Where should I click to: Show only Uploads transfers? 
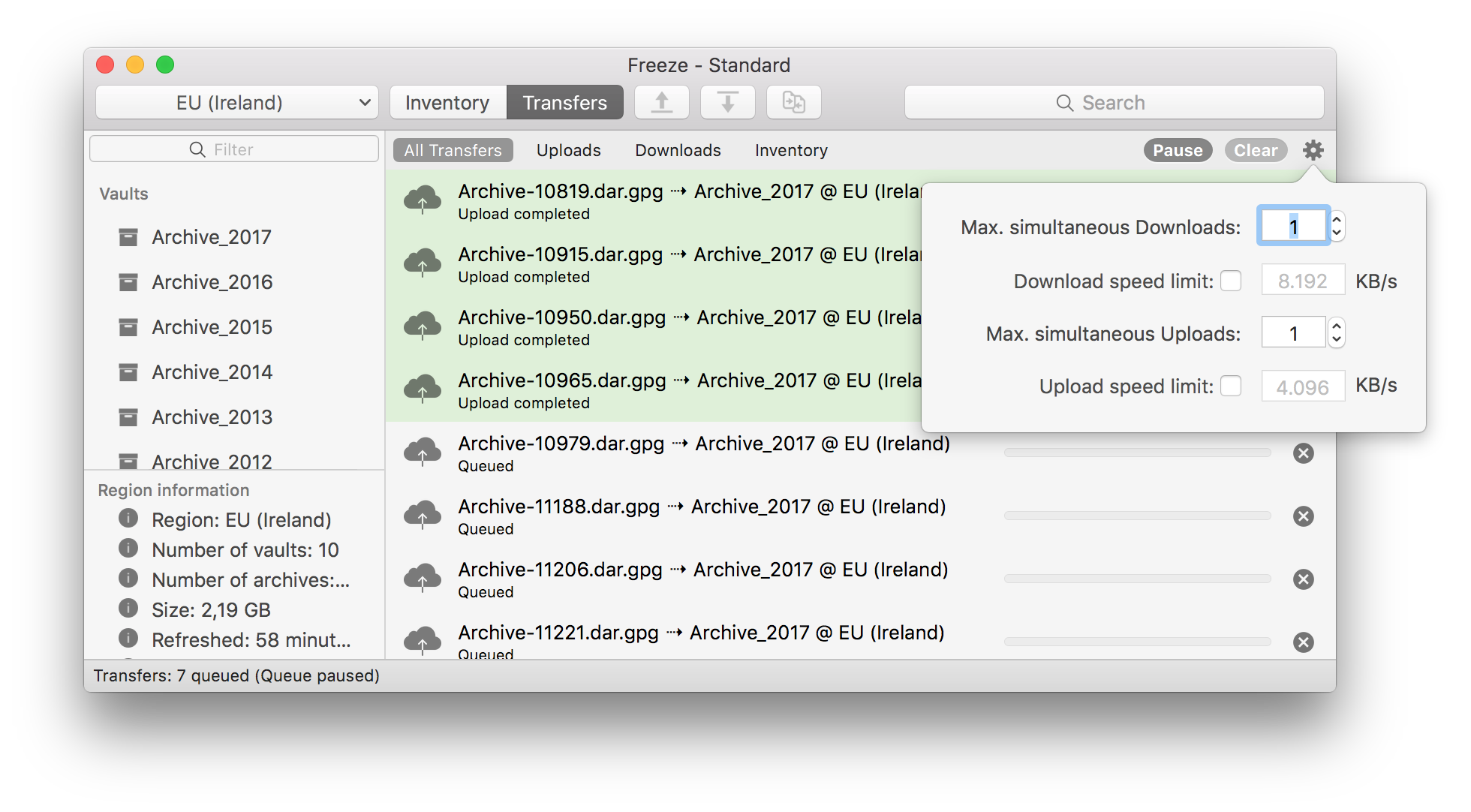568,150
